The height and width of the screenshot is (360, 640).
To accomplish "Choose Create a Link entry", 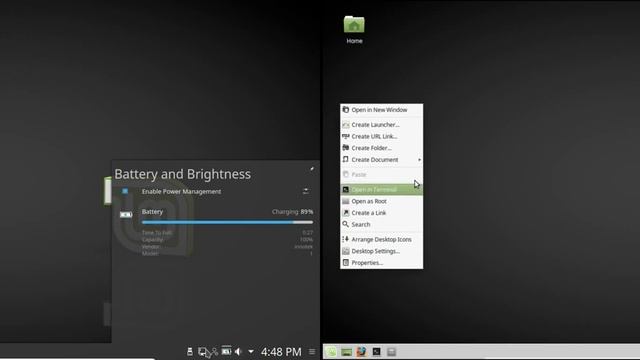I will point(382,213).
